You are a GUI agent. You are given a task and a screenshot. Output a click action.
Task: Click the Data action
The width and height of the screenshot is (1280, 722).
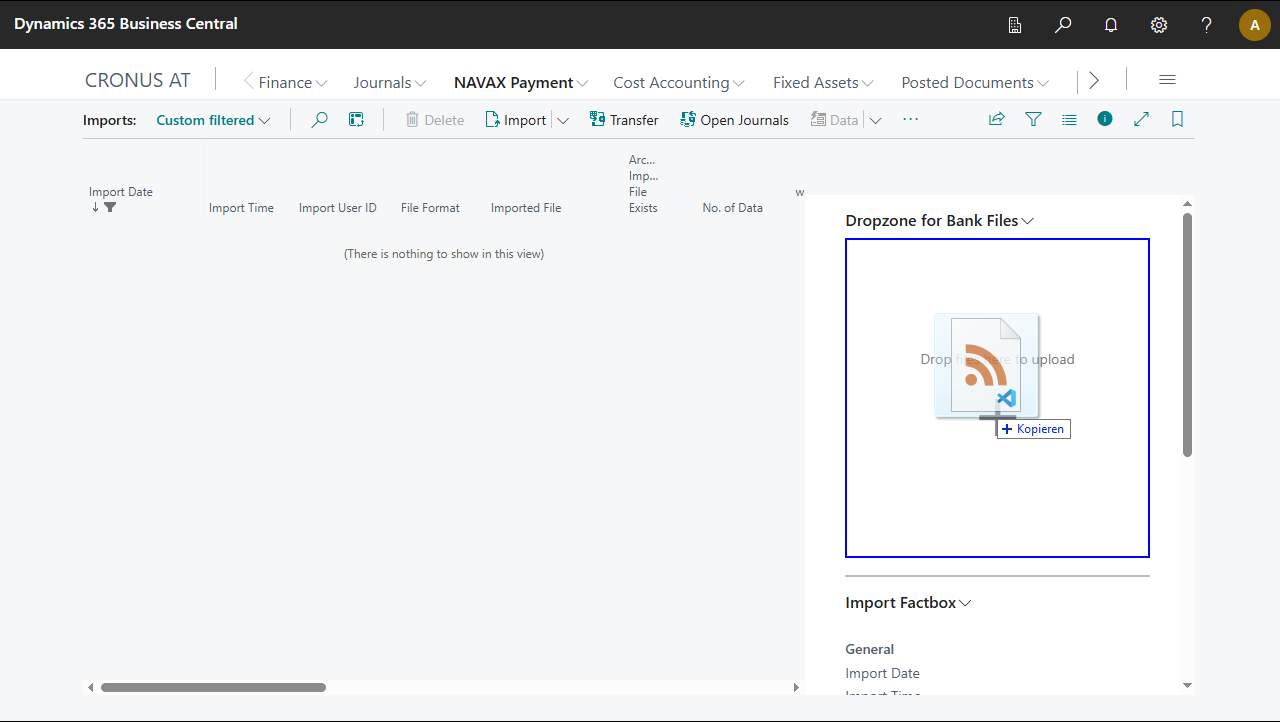pos(834,120)
